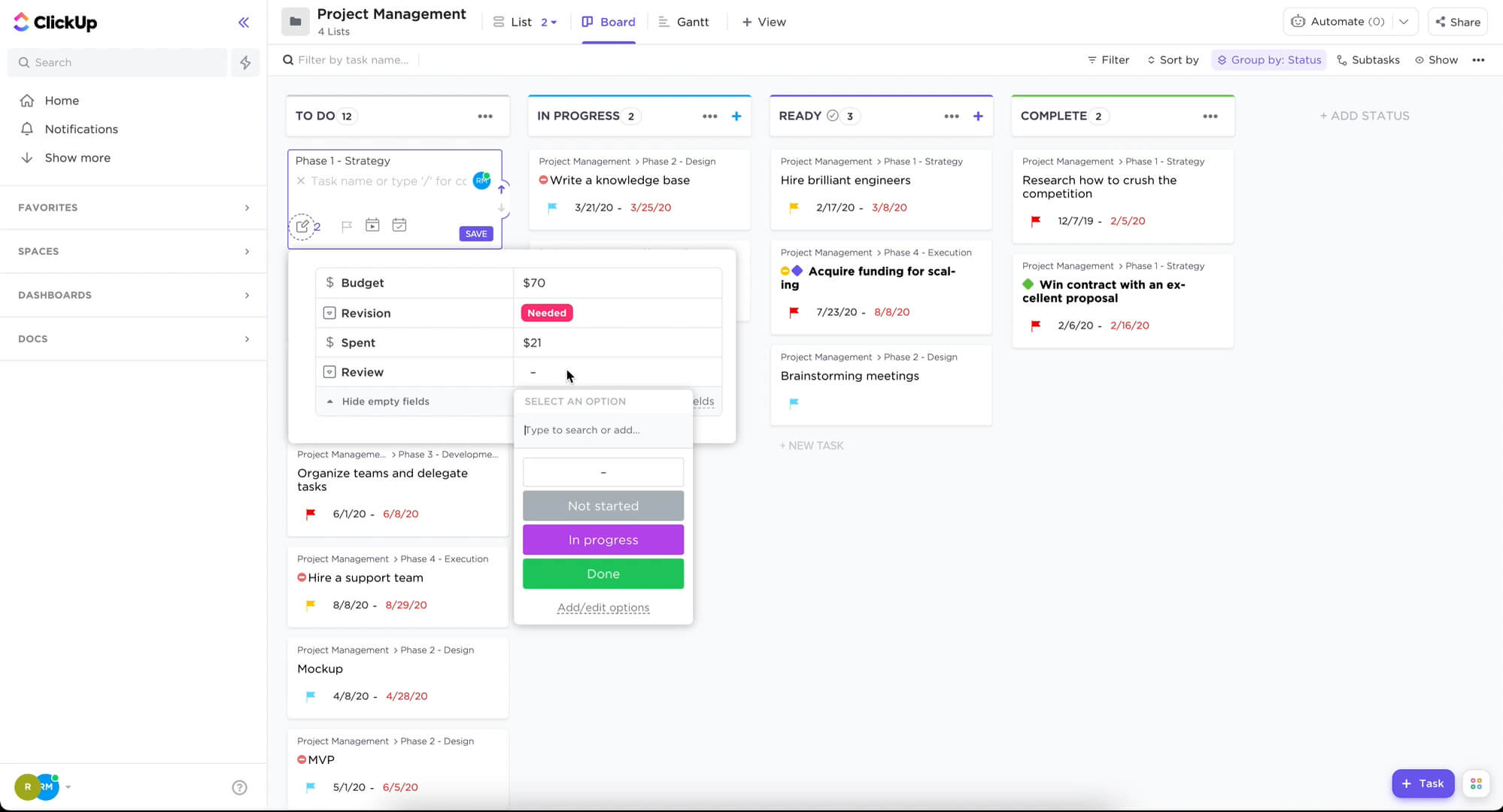This screenshot has height=812, width=1503.
Task: Click the Type to search or add field
Action: 603,429
